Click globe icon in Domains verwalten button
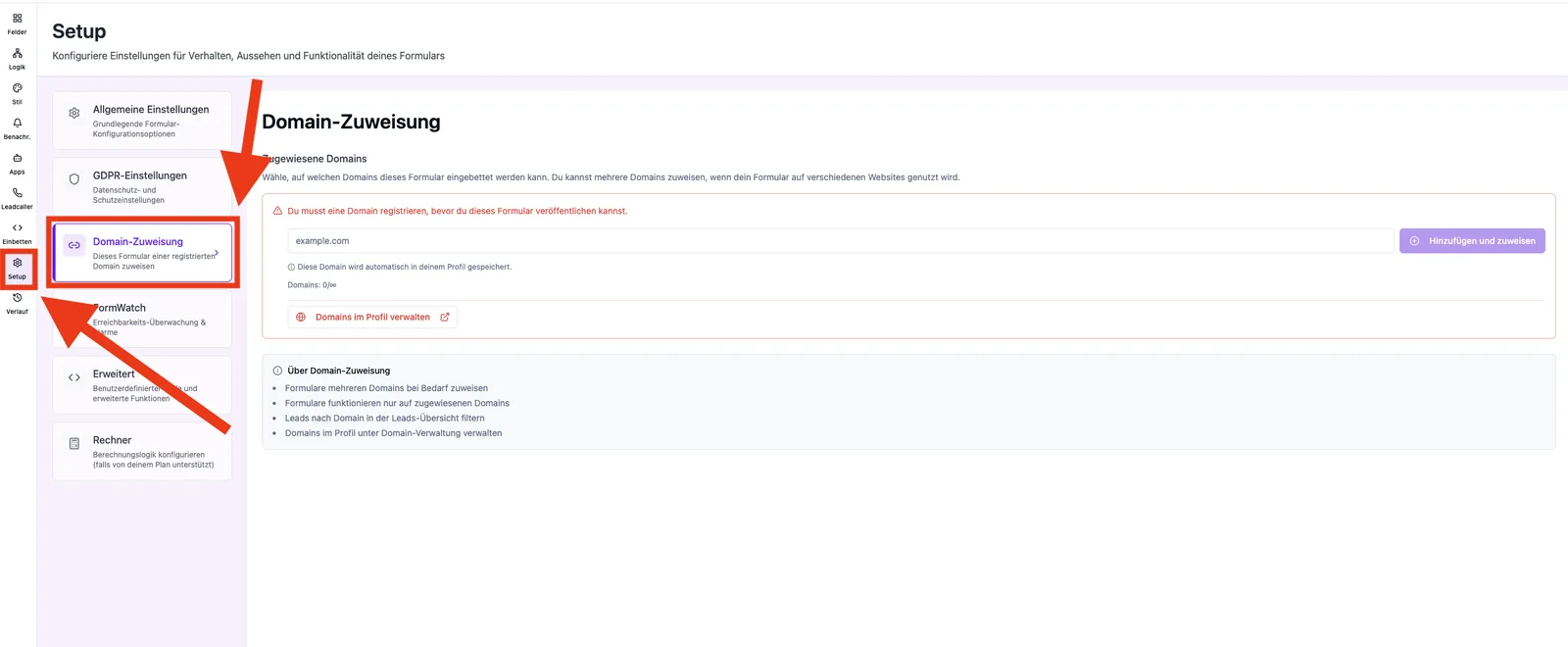The height and width of the screenshot is (647, 1568). [x=301, y=317]
